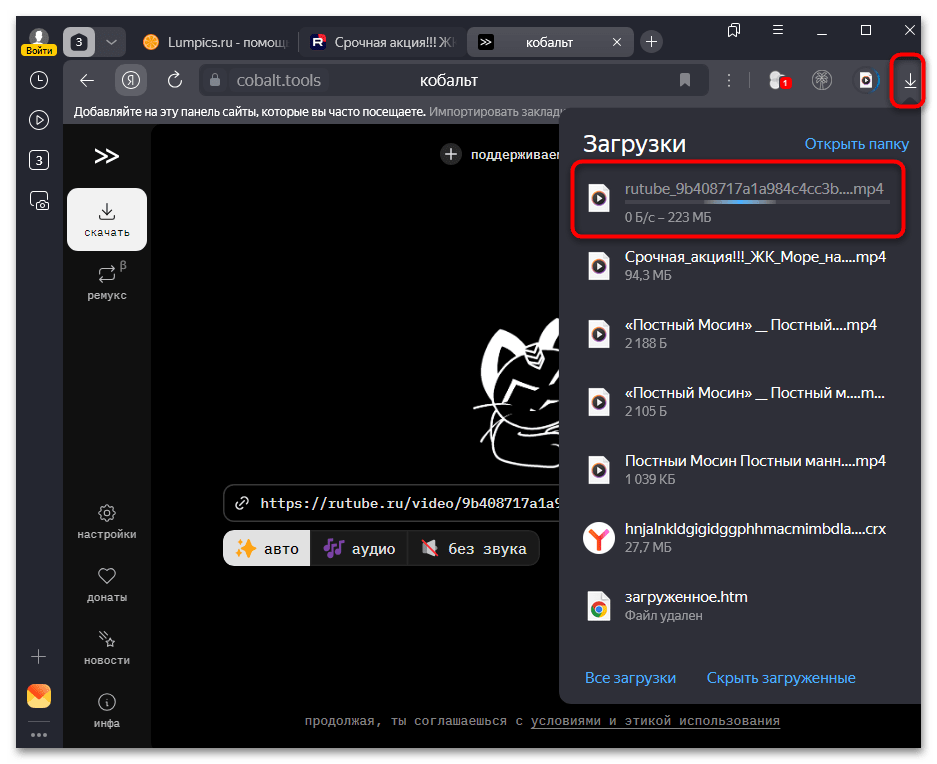Image resolution: width=937 pixels, height=764 pixels.
Task: Click the rutube URL input field
Action: click(x=391, y=503)
